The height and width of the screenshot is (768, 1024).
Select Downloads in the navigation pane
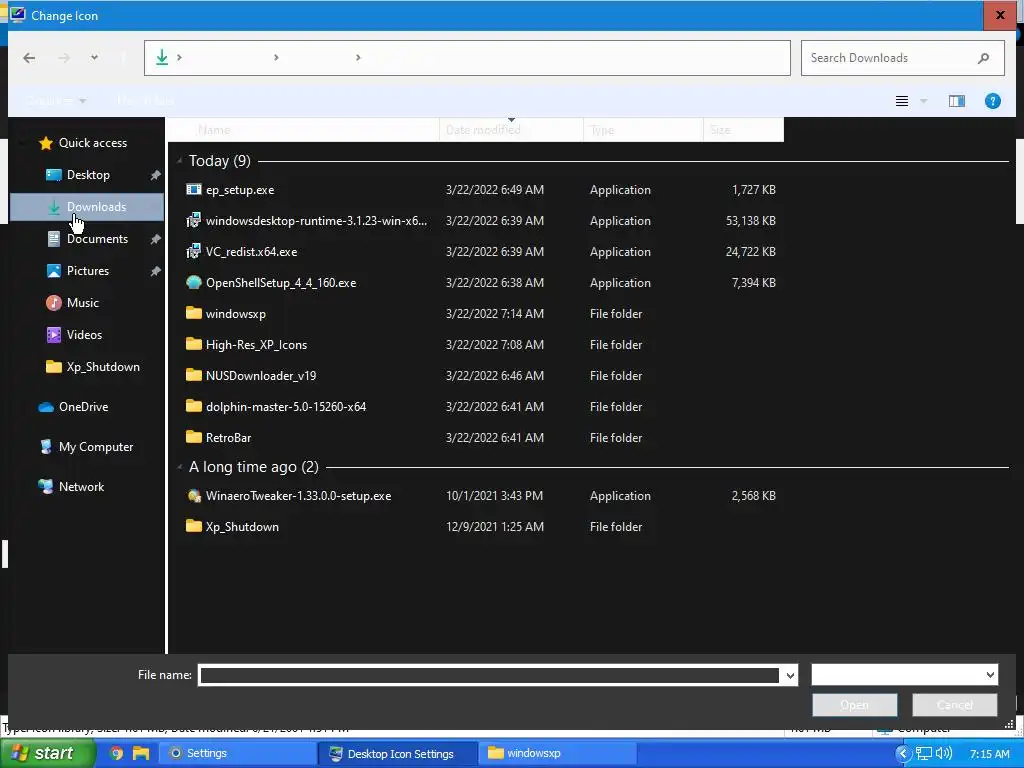pyautogui.click(x=87, y=207)
